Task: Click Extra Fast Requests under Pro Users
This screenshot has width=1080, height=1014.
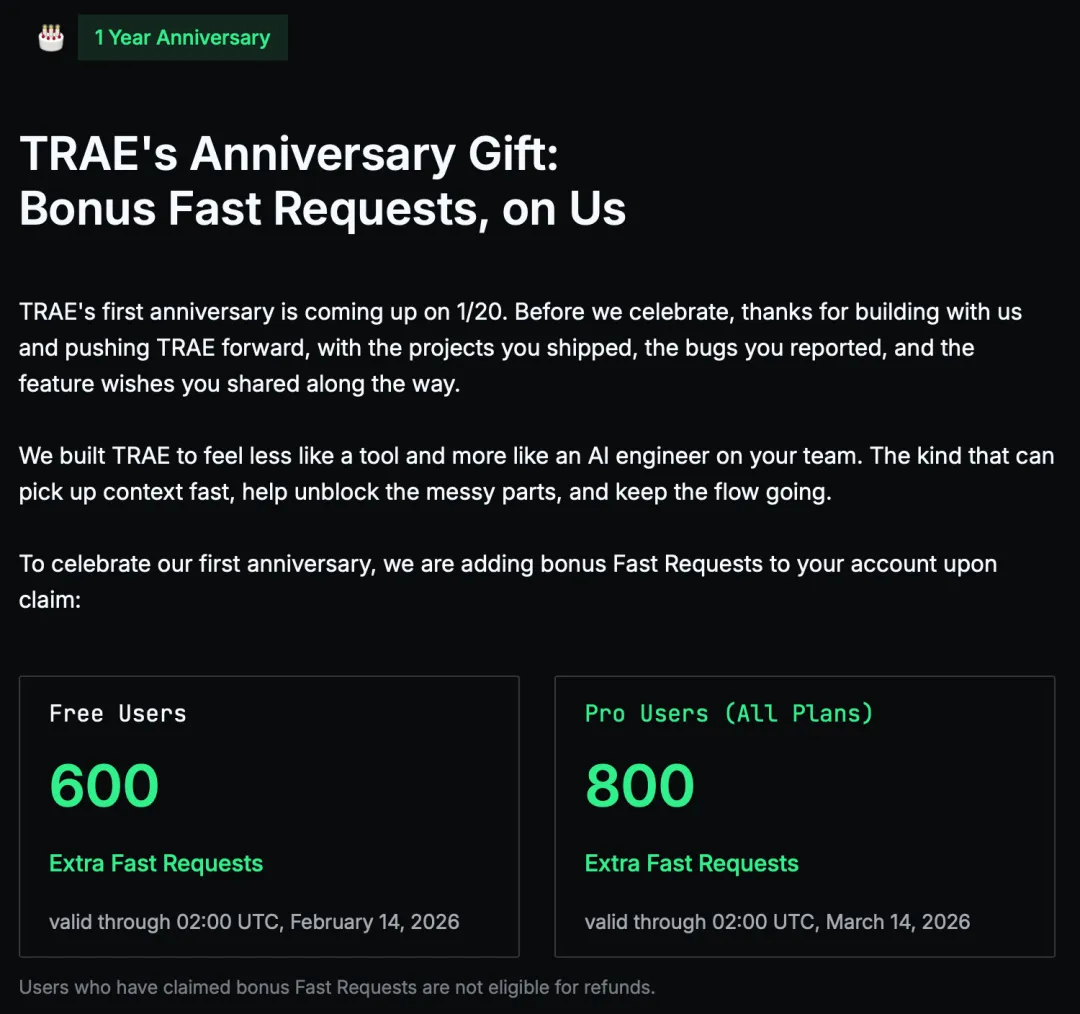Action: pos(692,864)
